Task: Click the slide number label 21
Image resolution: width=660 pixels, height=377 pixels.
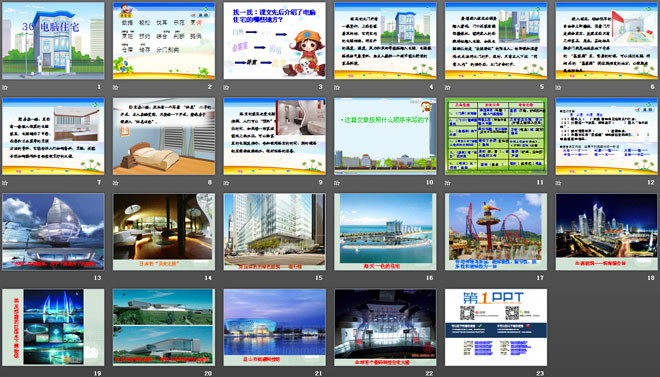Action: (319, 373)
